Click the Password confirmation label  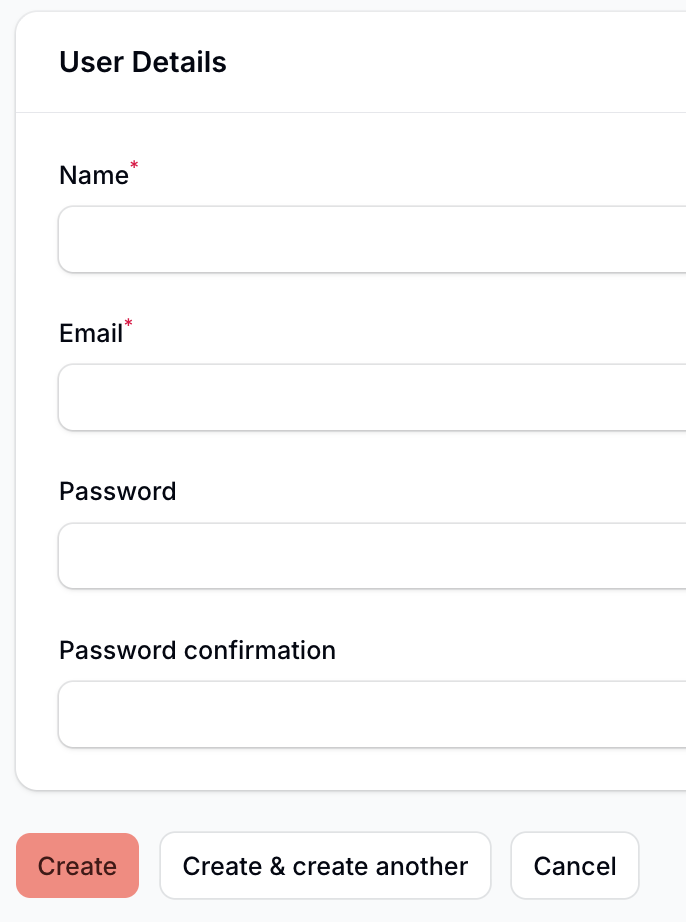(197, 650)
